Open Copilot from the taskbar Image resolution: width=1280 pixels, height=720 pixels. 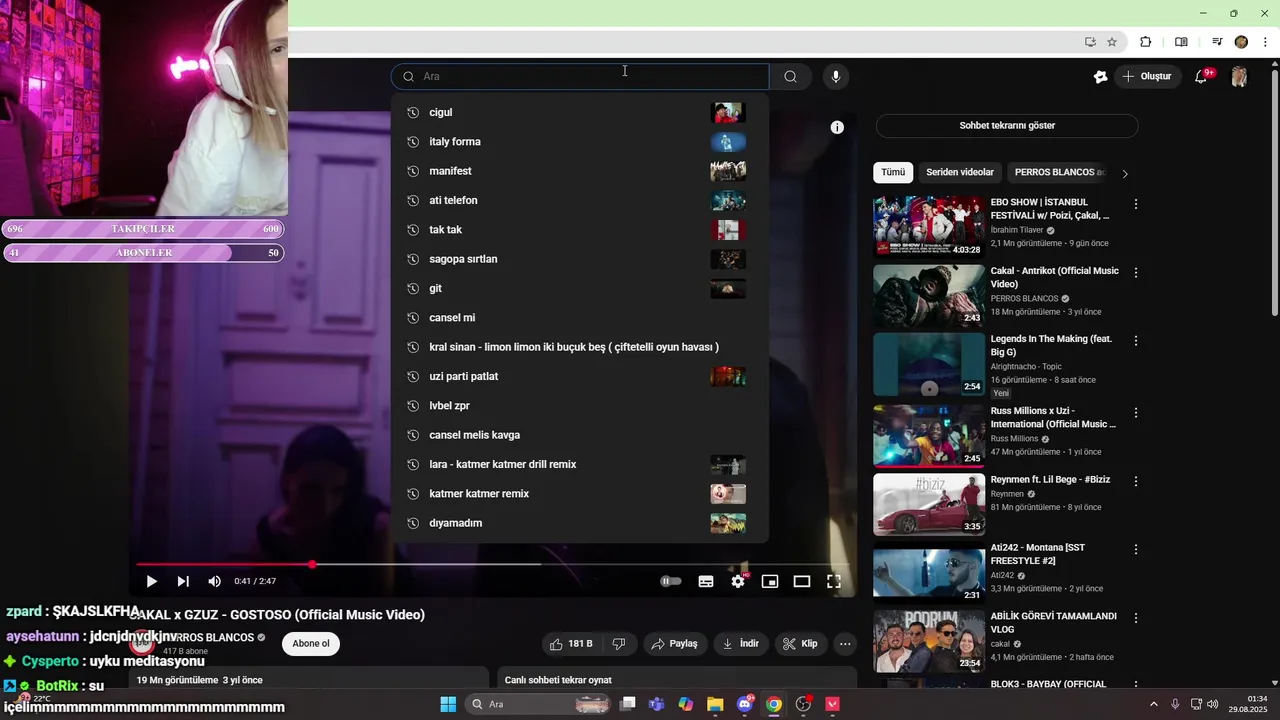coord(686,704)
